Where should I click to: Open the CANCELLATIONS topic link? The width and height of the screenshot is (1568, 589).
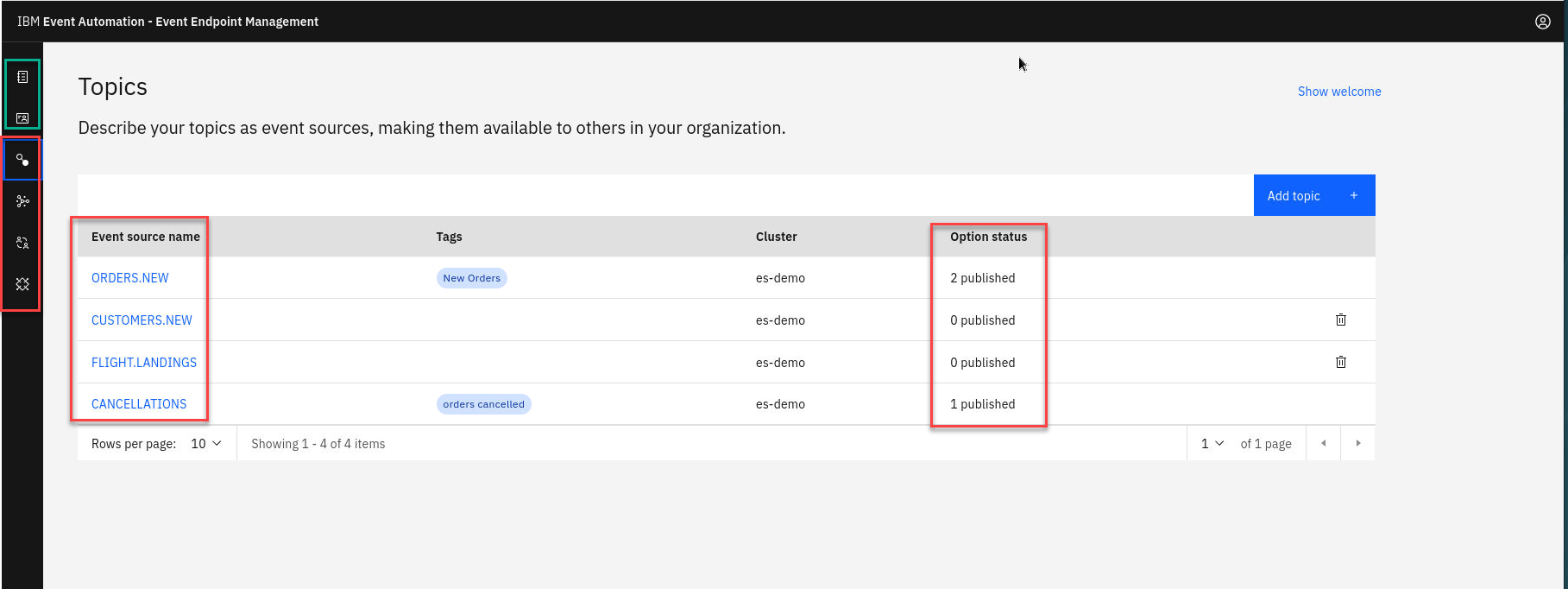pos(139,404)
